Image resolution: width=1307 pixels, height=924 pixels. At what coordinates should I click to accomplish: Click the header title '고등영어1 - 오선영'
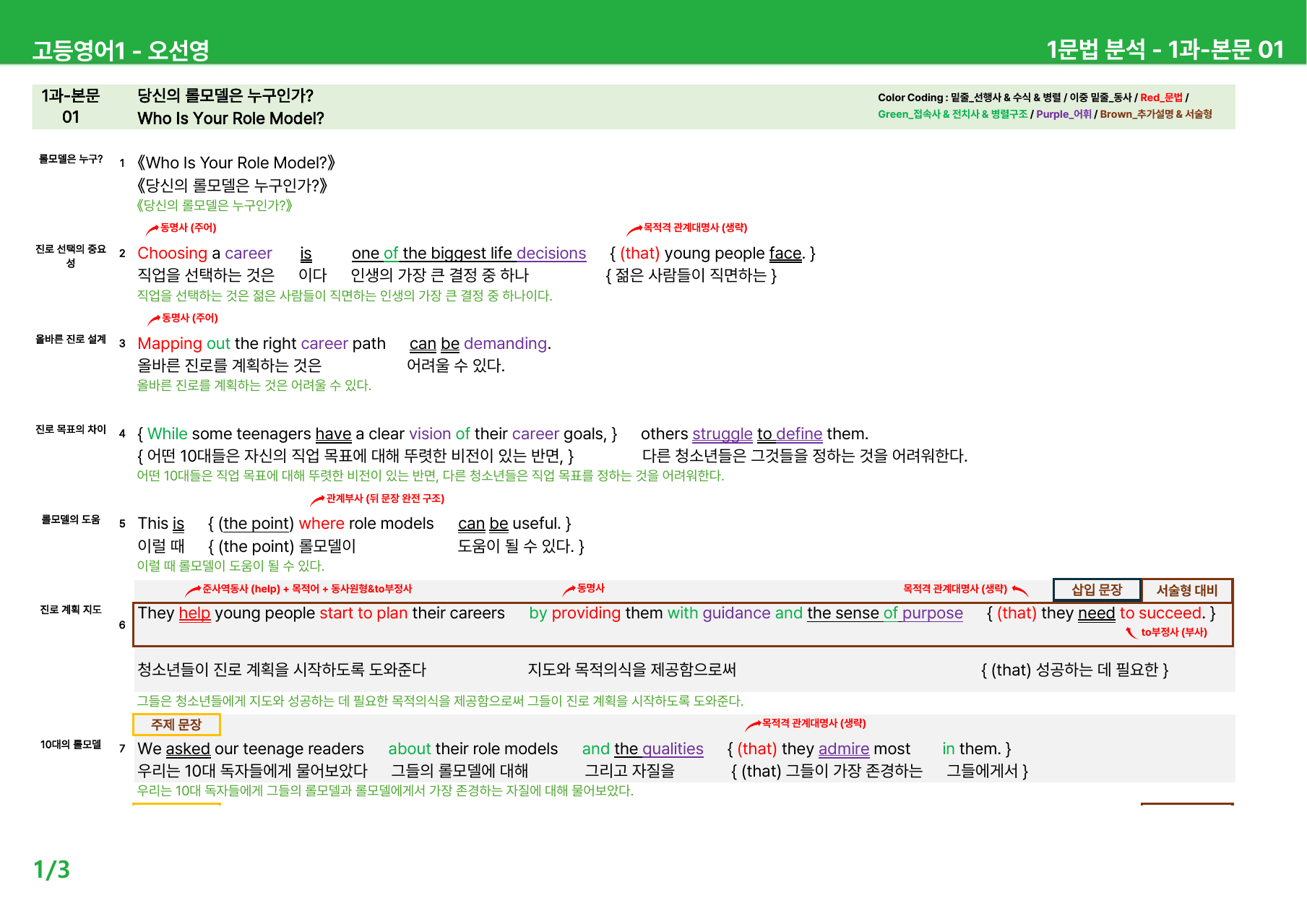pos(121,50)
